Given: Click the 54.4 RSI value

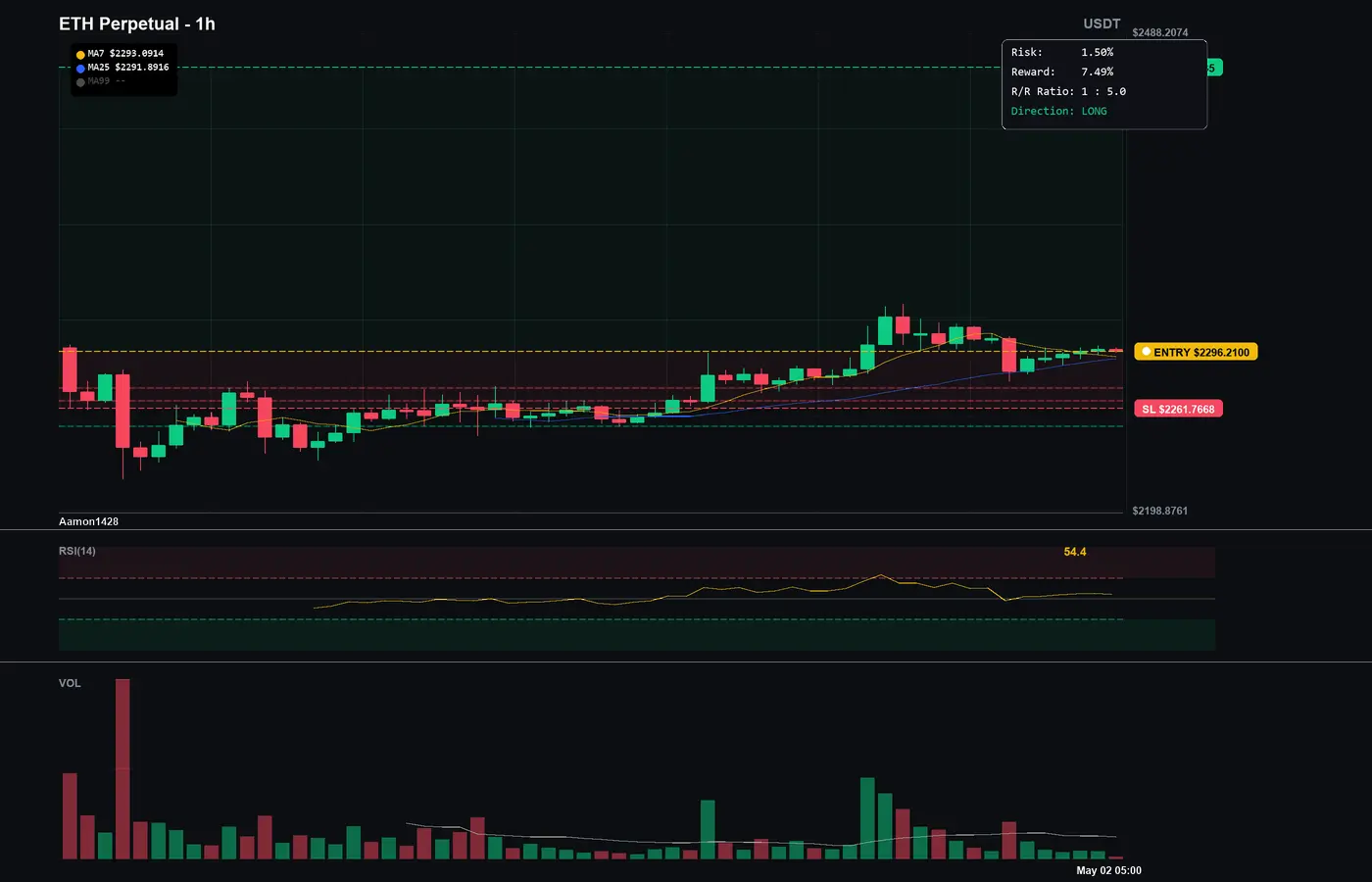Looking at the screenshot, I should point(1075,552).
